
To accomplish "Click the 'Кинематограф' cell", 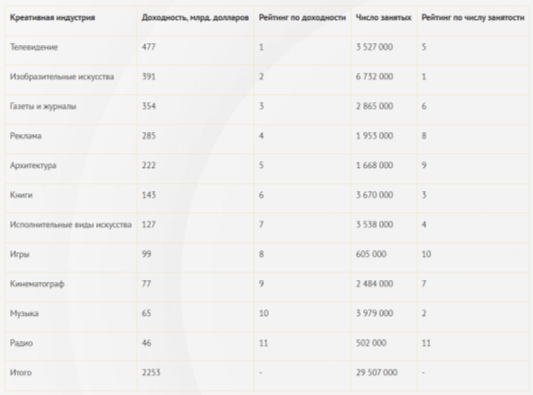I will point(37,284).
